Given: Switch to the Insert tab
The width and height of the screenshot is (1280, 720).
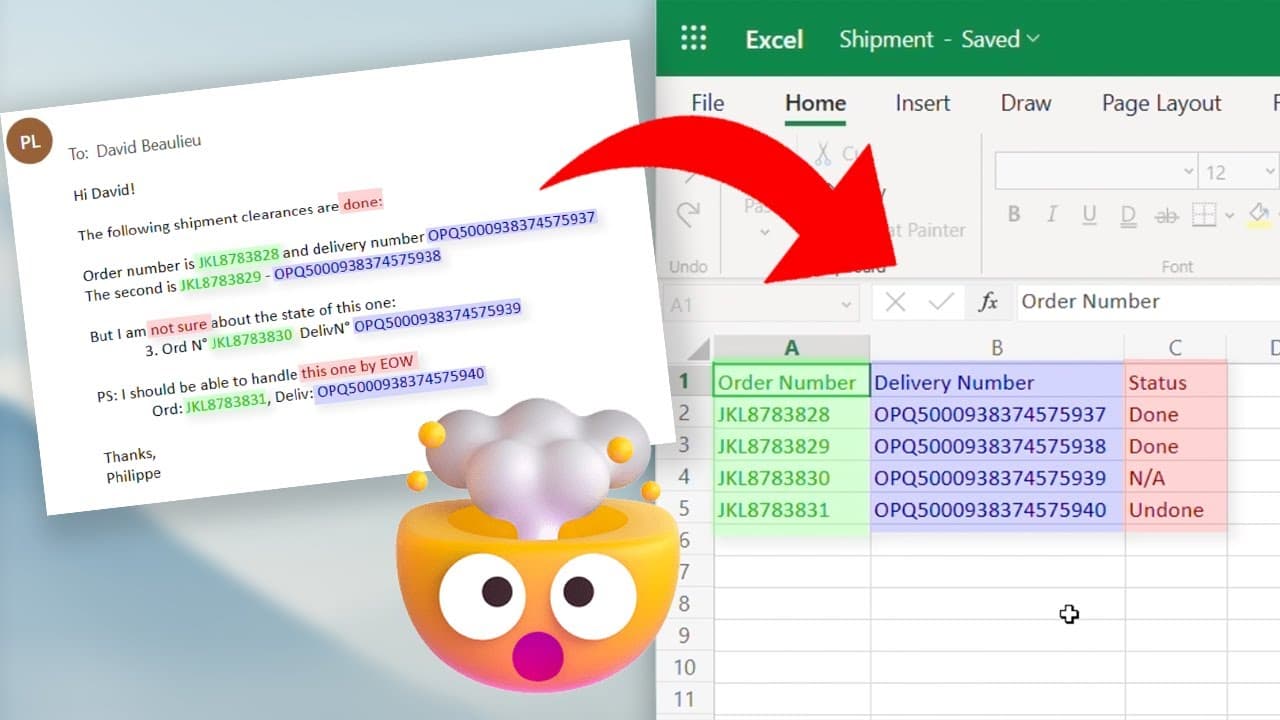Looking at the screenshot, I should (x=923, y=103).
